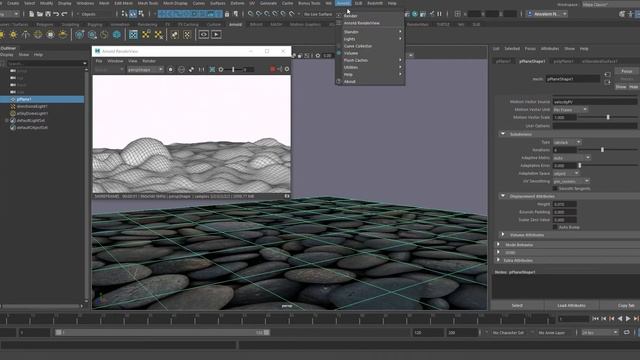640x360 pixels.
Task: Open Workspace dropdown at top right
Action: (x=611, y=4)
